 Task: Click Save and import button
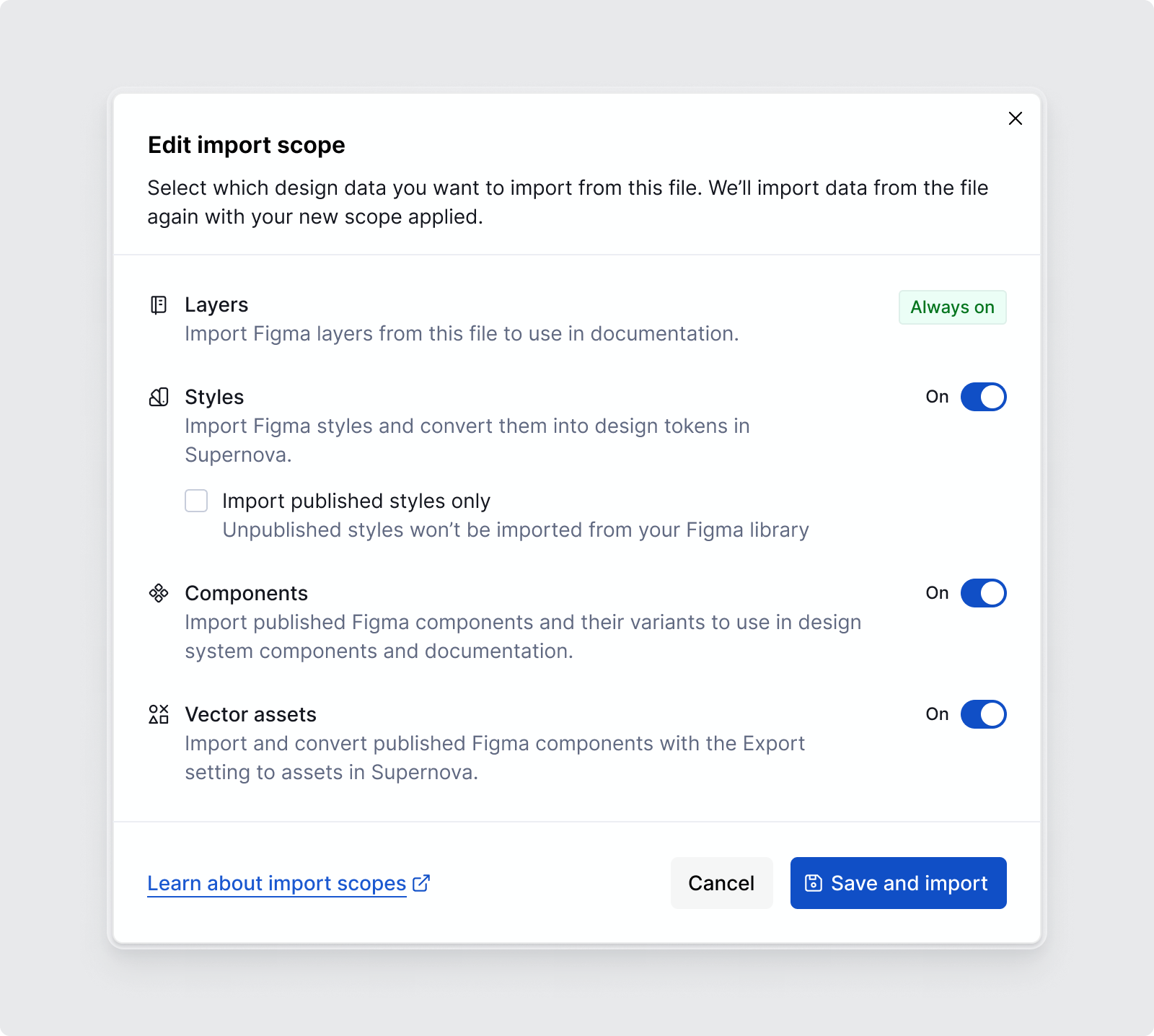click(x=898, y=883)
